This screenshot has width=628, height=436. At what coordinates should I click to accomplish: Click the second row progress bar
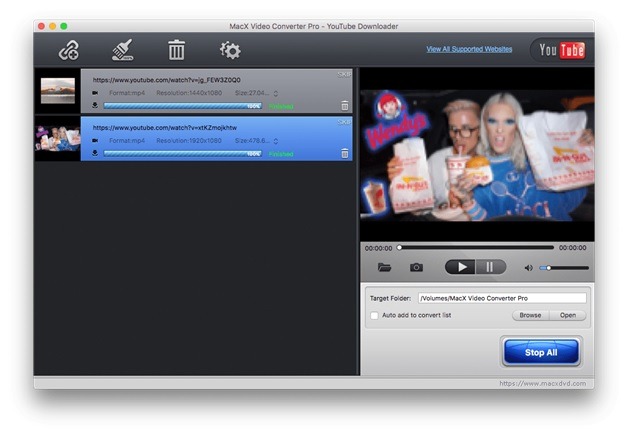coord(183,154)
